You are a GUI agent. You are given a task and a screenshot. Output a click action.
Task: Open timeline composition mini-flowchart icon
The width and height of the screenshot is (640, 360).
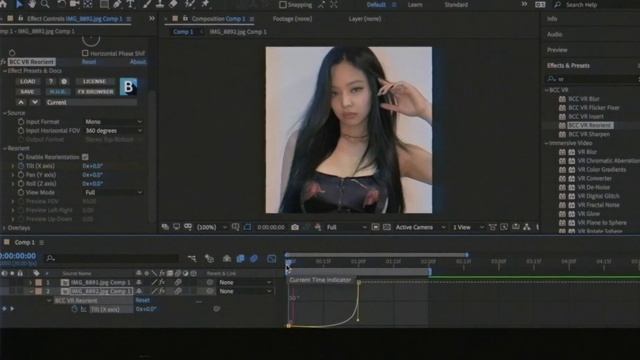coord(192,258)
